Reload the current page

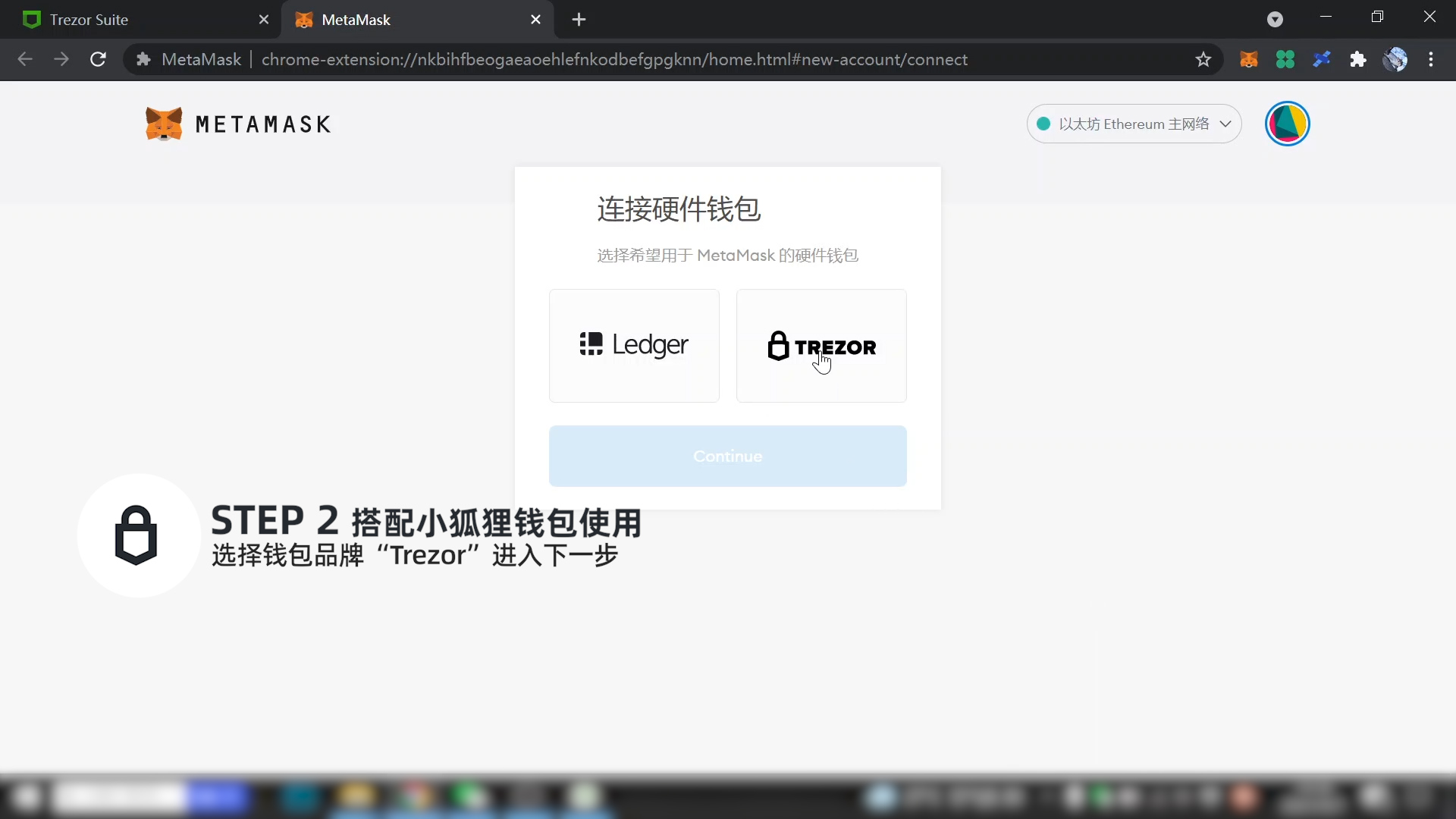tap(98, 59)
